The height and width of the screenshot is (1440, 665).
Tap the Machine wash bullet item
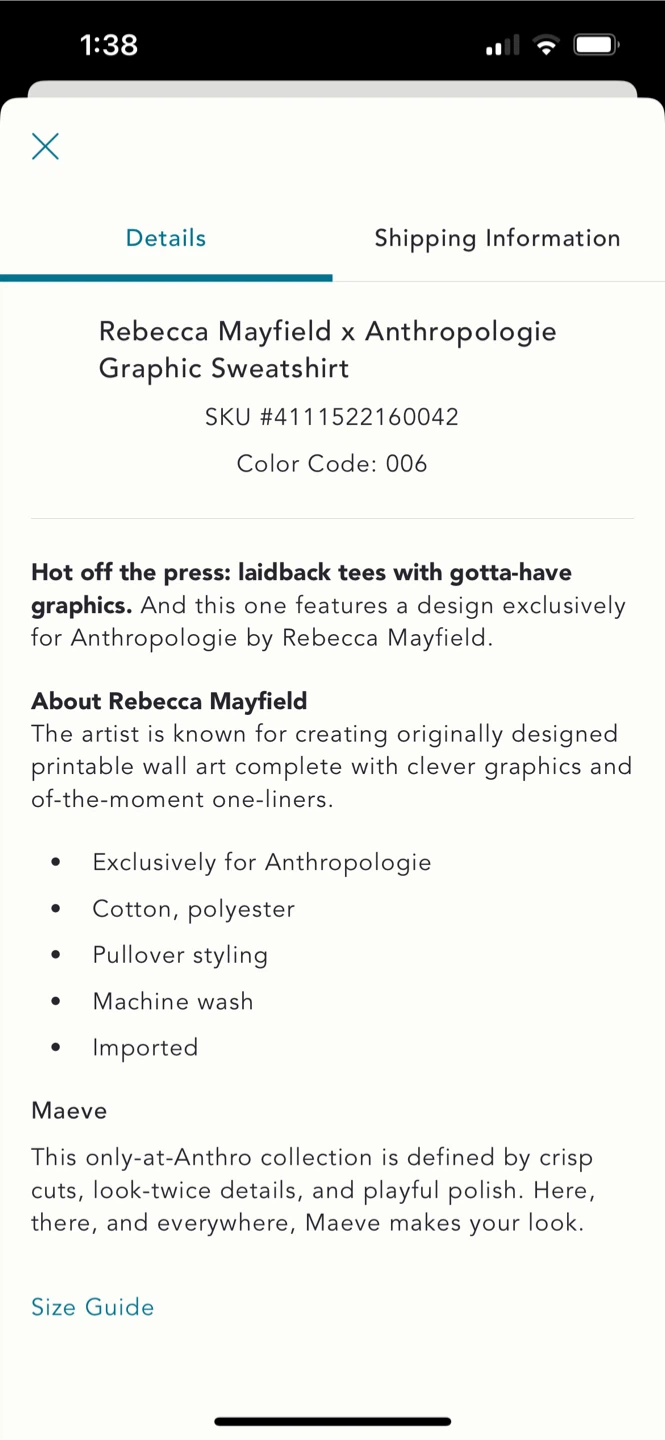tap(173, 1001)
